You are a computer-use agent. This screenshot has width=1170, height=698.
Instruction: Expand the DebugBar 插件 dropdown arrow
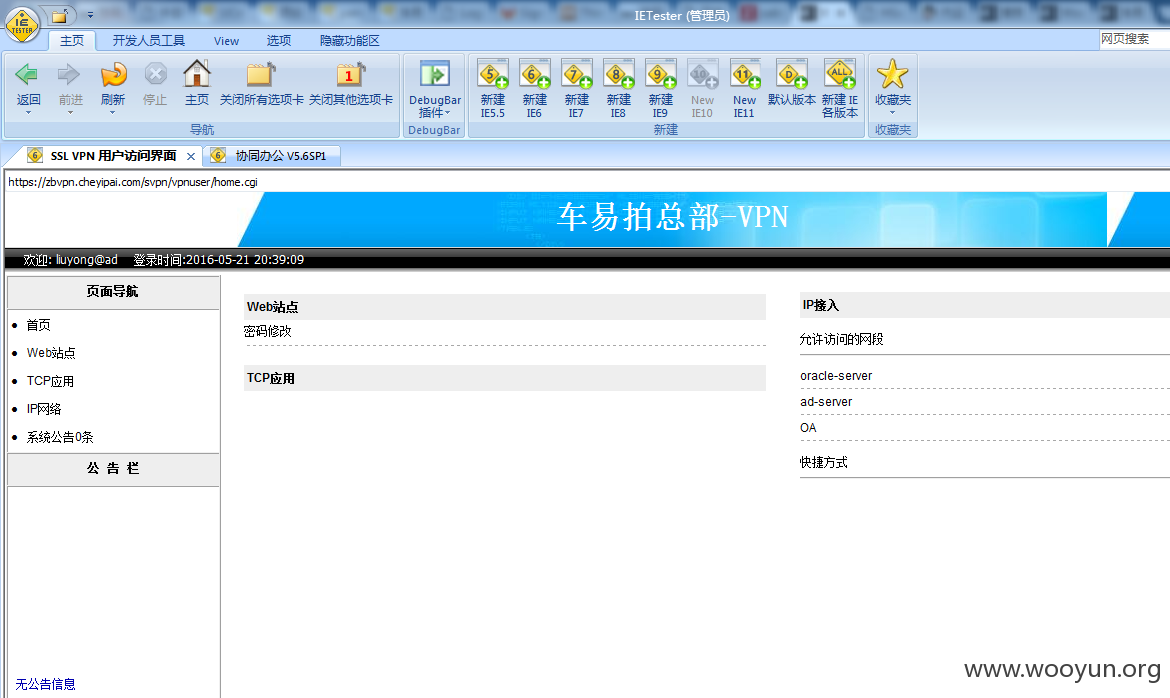(448, 113)
